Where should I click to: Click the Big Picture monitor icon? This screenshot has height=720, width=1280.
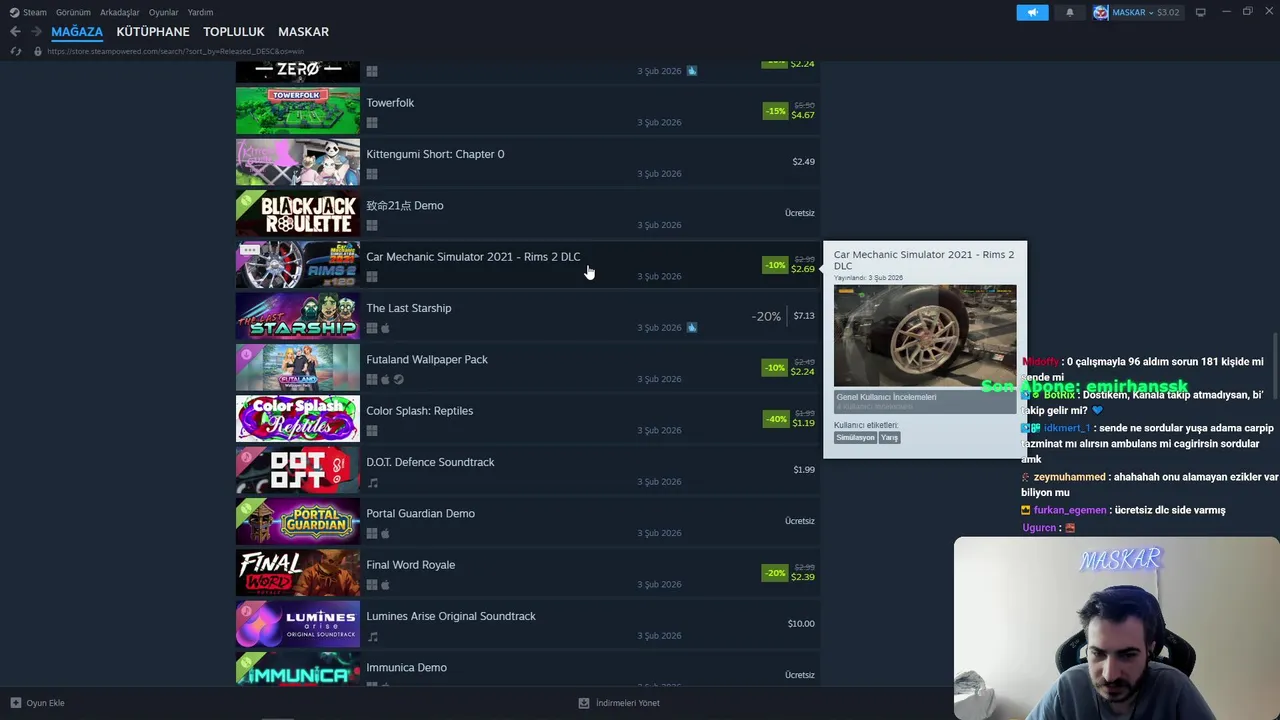click(1200, 12)
